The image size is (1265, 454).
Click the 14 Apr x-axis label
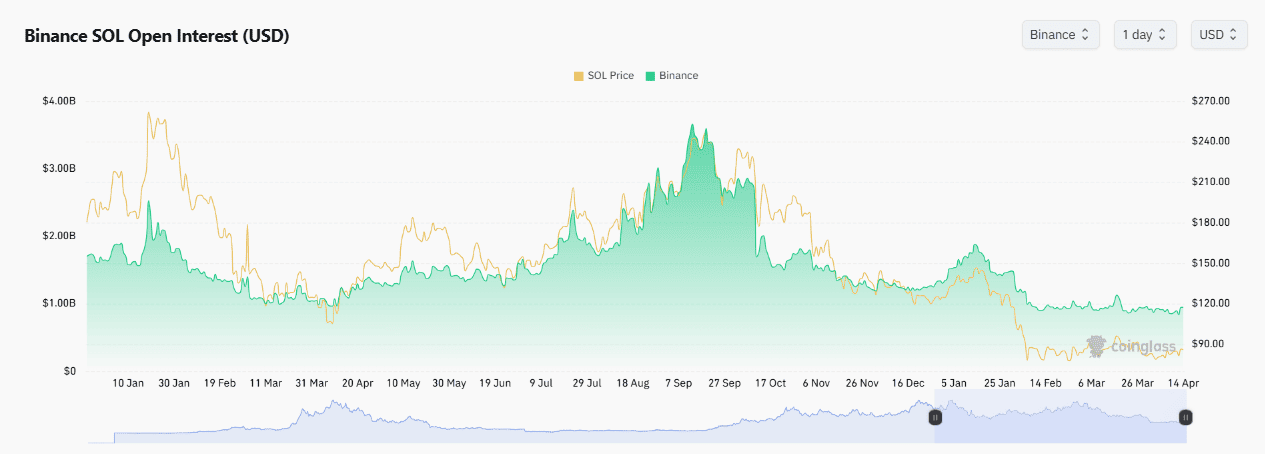[1182, 383]
